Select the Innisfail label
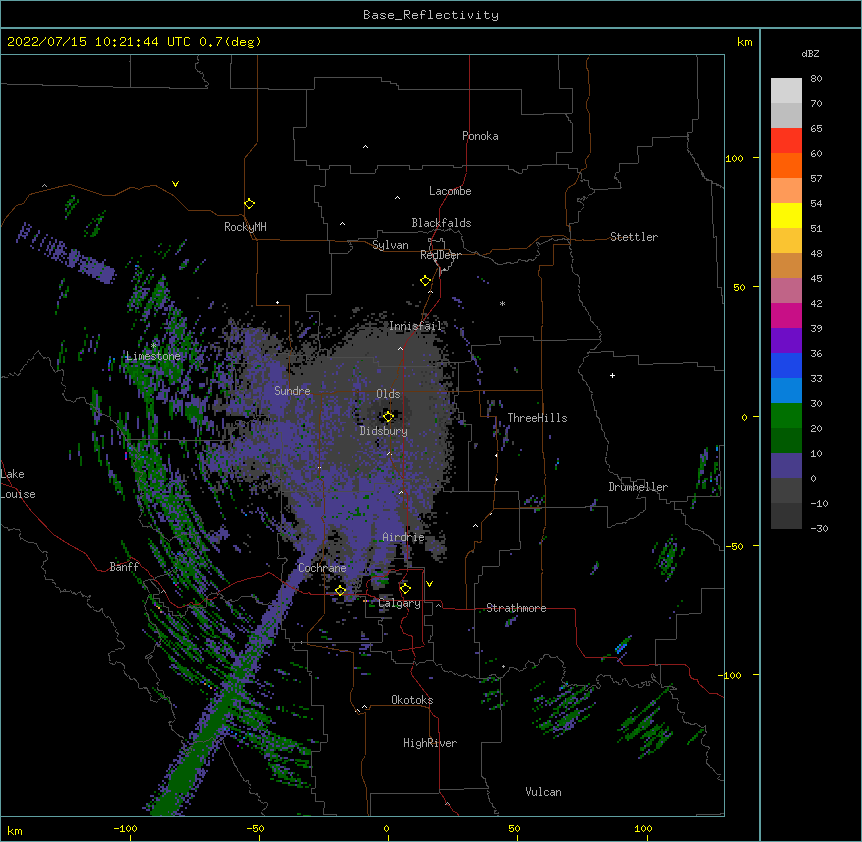The width and height of the screenshot is (862, 842). click(x=416, y=326)
